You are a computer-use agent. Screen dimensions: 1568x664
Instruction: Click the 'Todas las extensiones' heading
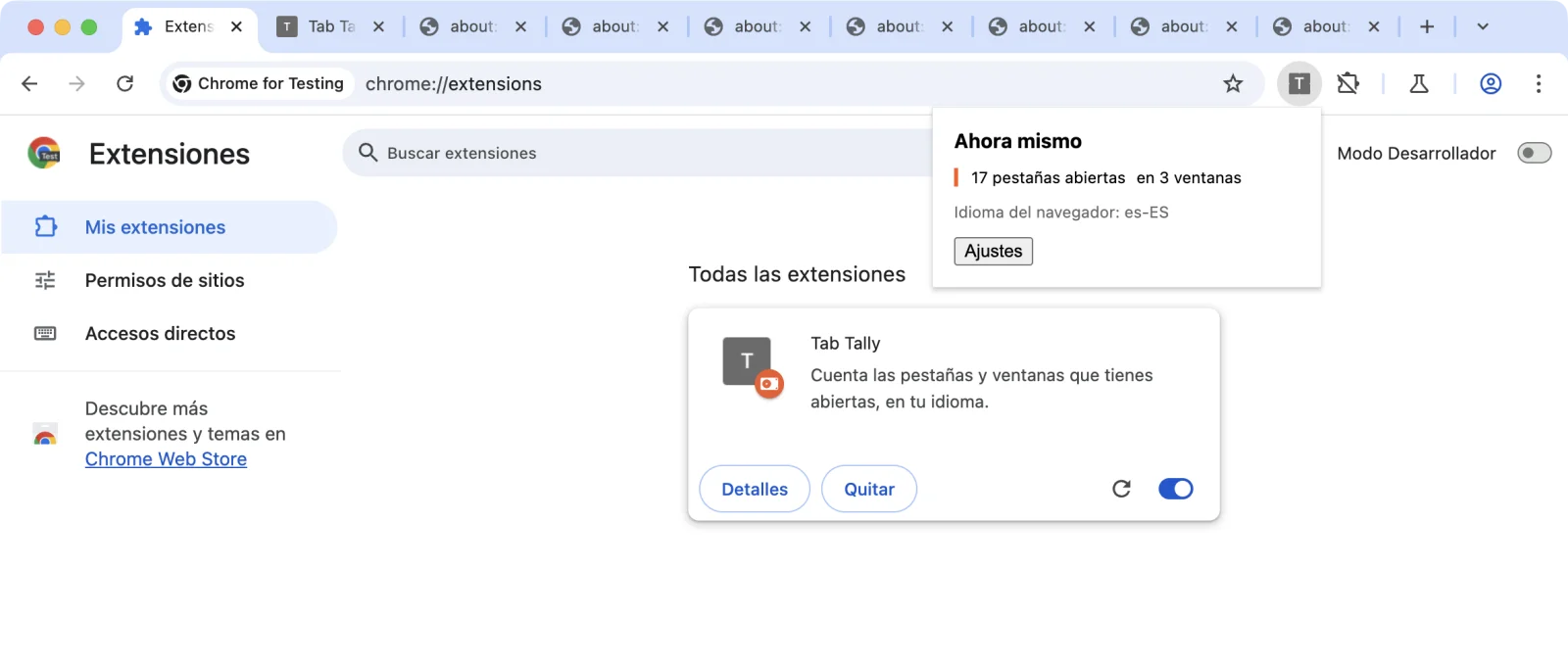pos(797,274)
